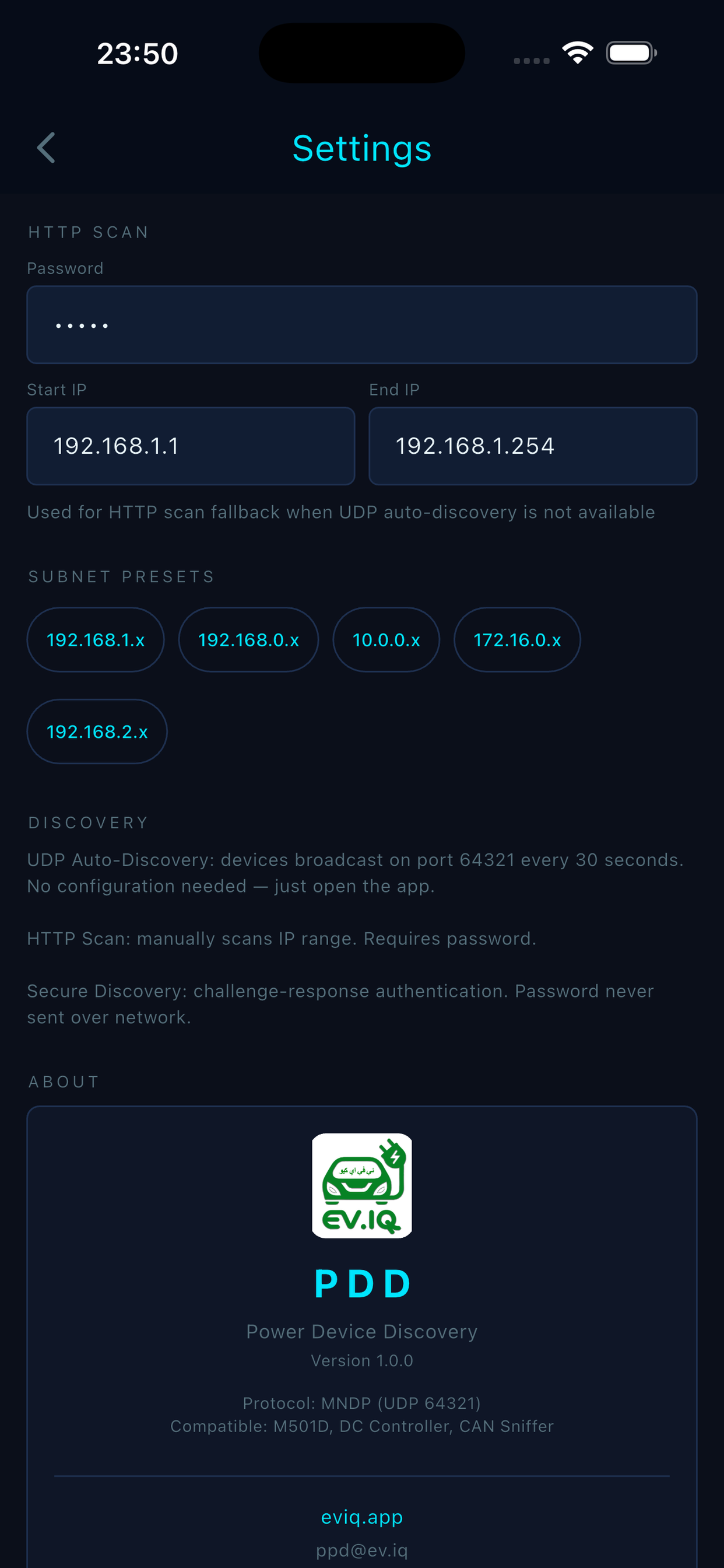Tap the End IP label
Viewport: 724px width, 1568px height.
point(394,390)
